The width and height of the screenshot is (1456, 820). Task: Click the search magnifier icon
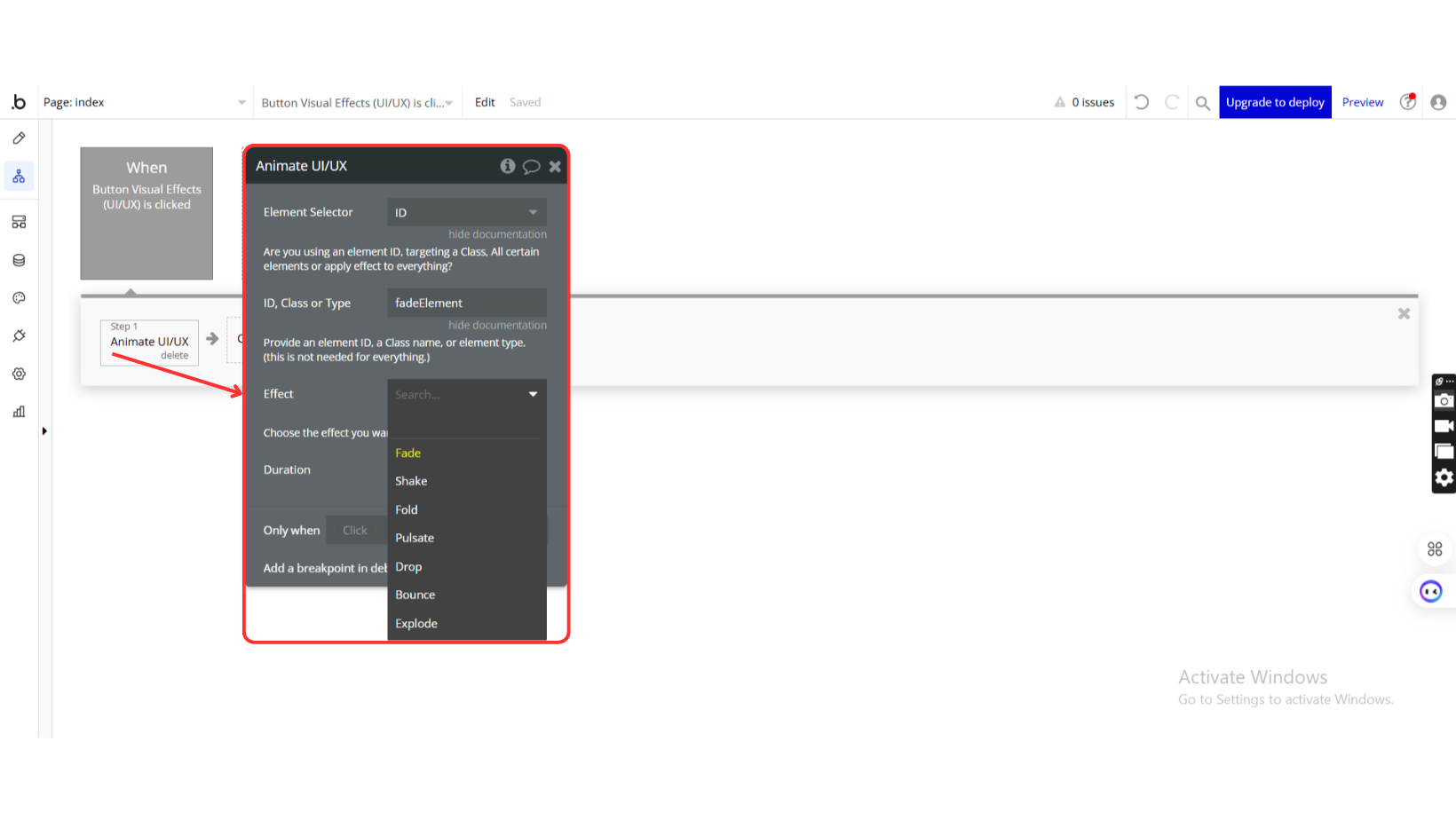click(1202, 103)
